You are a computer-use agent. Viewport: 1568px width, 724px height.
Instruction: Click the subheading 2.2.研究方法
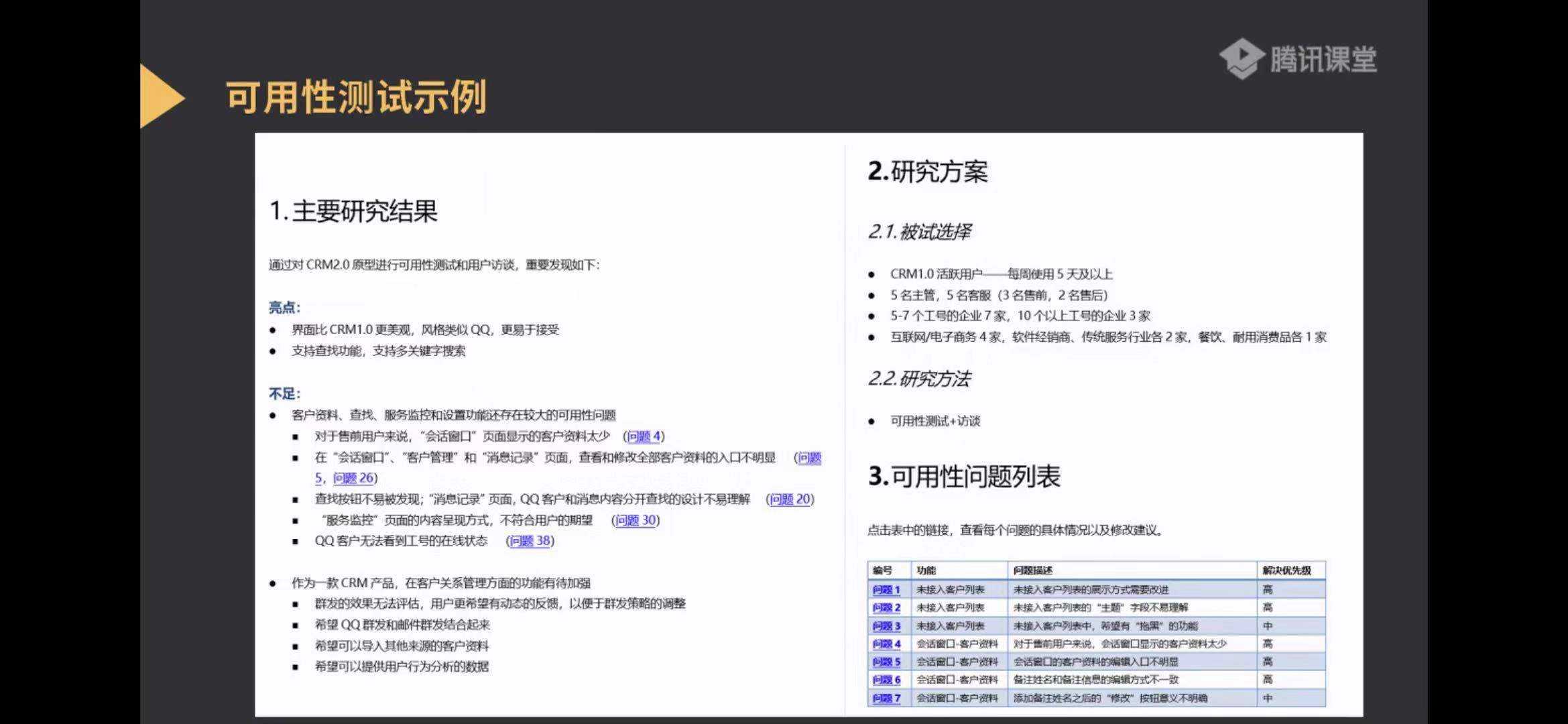click(919, 379)
